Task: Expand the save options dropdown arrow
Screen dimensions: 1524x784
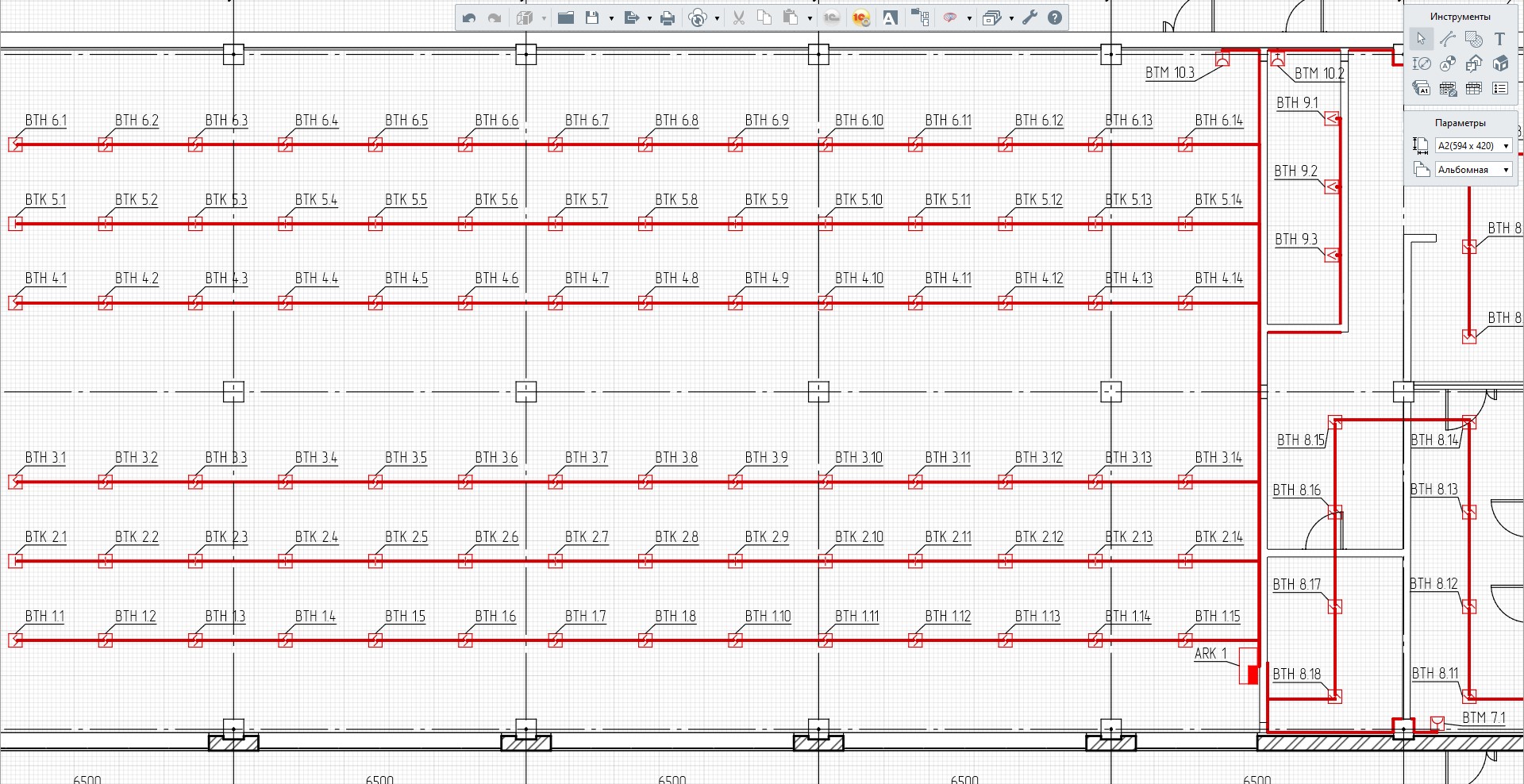Action: pos(611,18)
